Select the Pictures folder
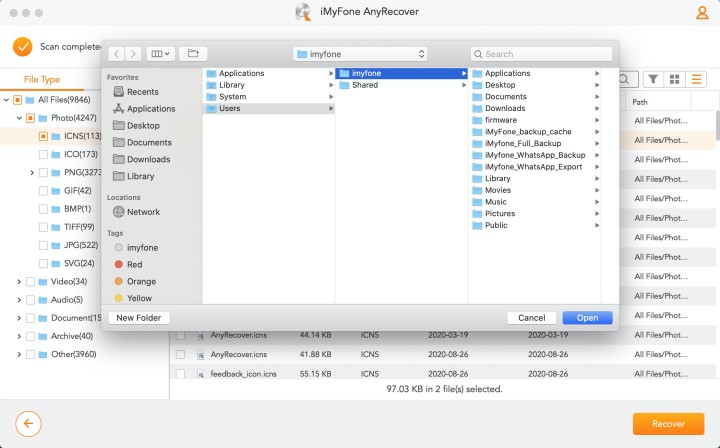 pyautogui.click(x=535, y=213)
